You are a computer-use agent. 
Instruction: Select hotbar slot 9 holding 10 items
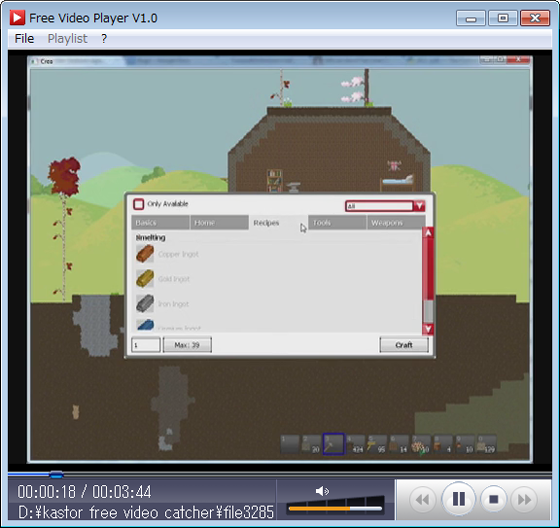(x=465, y=444)
